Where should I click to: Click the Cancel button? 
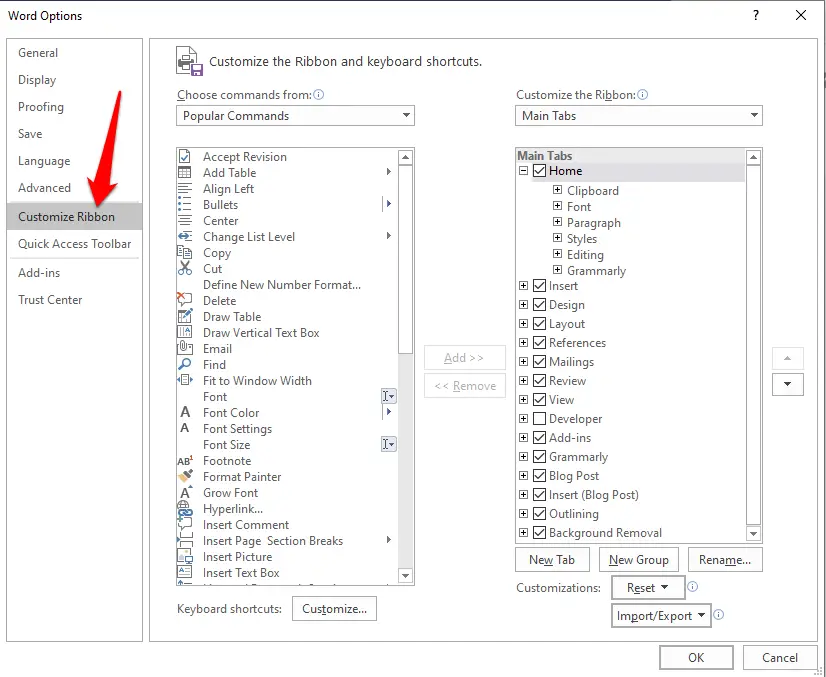[x=780, y=658]
